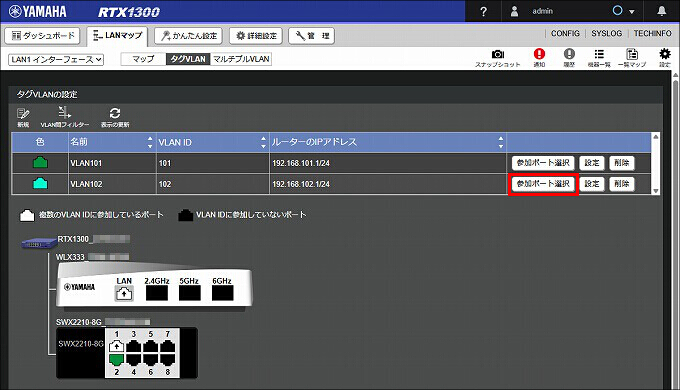Click SWX2210-8G port 1 uplink
Image resolution: width=680 pixels, height=390 pixels.
[x=116, y=347]
